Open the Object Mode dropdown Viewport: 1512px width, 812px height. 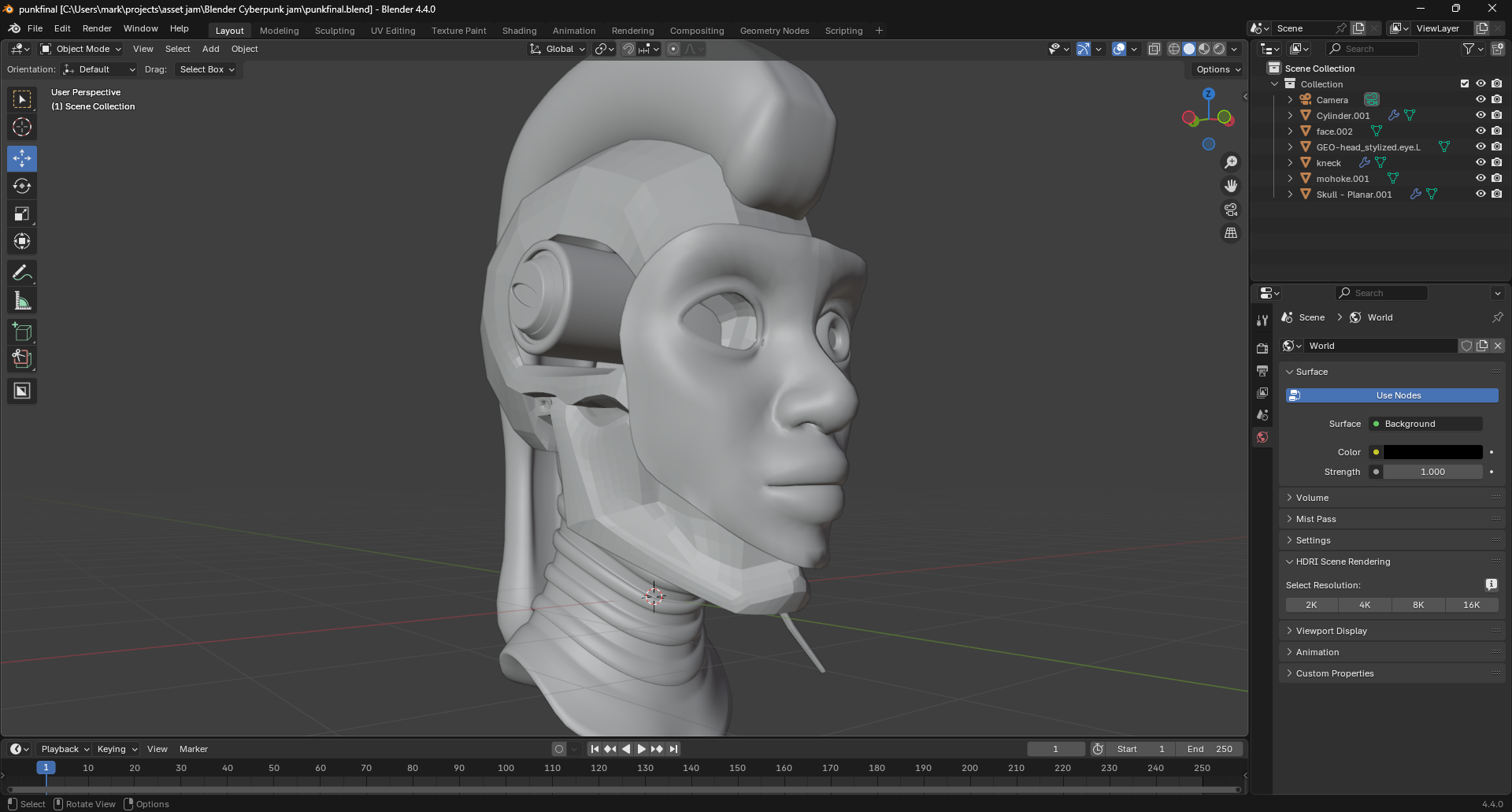pyautogui.click(x=82, y=49)
